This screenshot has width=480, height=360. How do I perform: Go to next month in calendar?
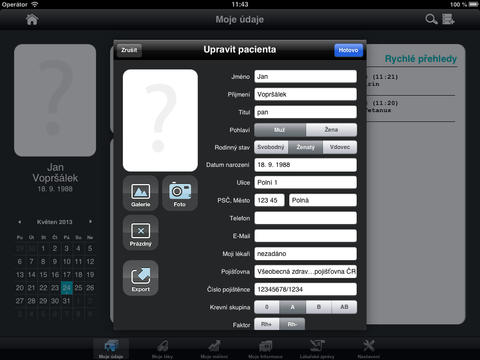coord(90,222)
